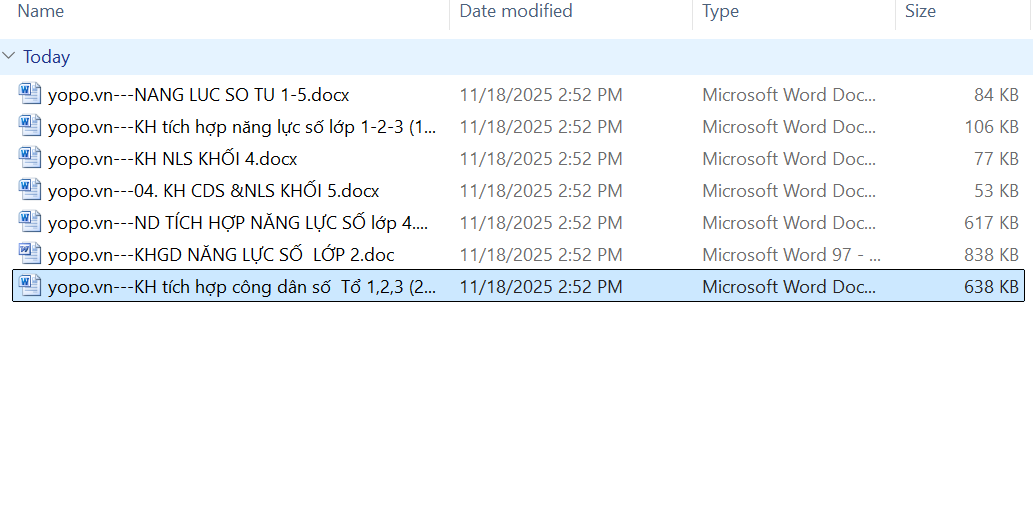Select file 04. KH CDS &NLS KHỐI 5.docx
Screen dimensions: 1033x505
tap(213, 191)
